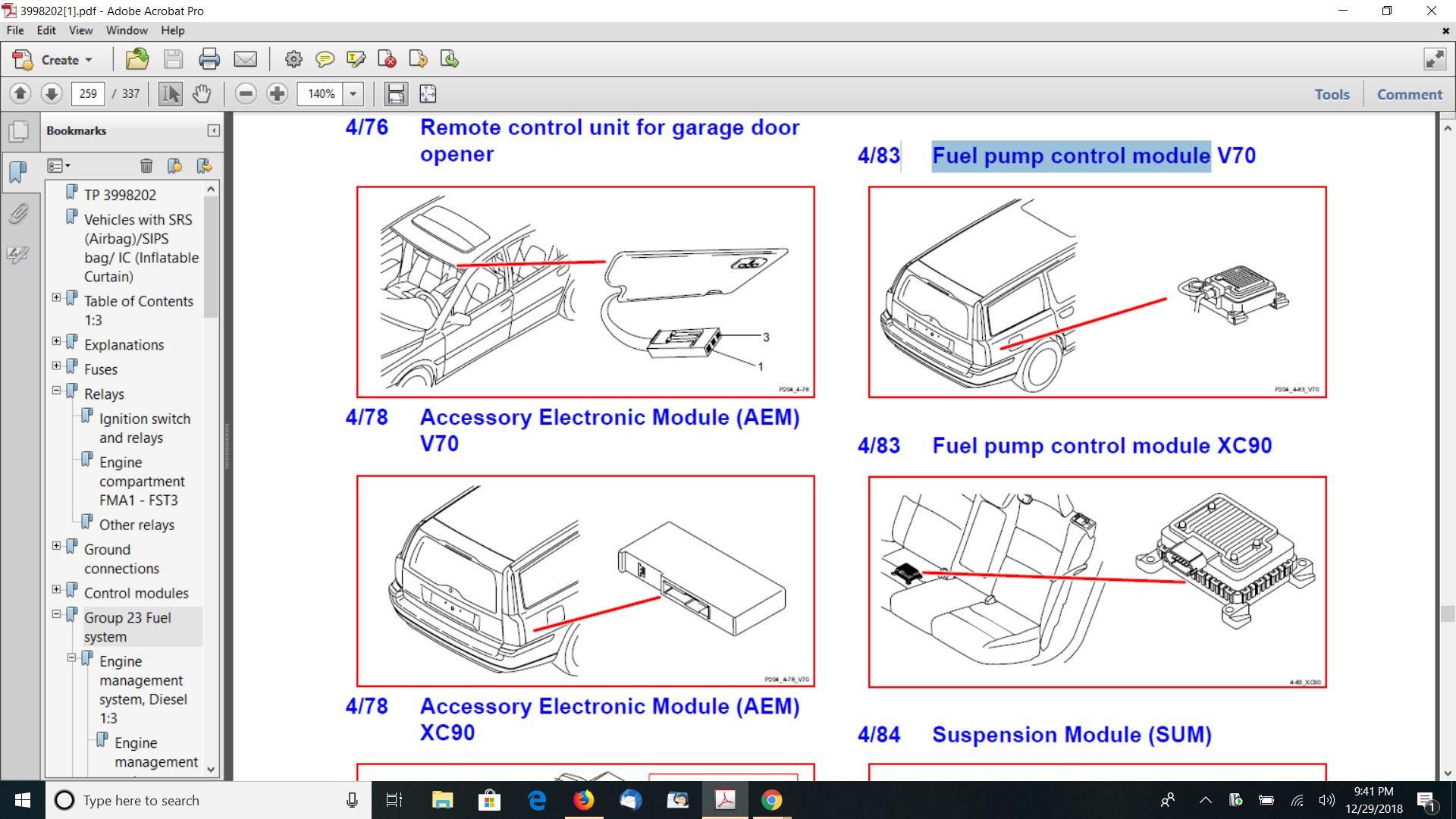Open the Tools pane
The width and height of the screenshot is (1456, 819).
point(1332,94)
